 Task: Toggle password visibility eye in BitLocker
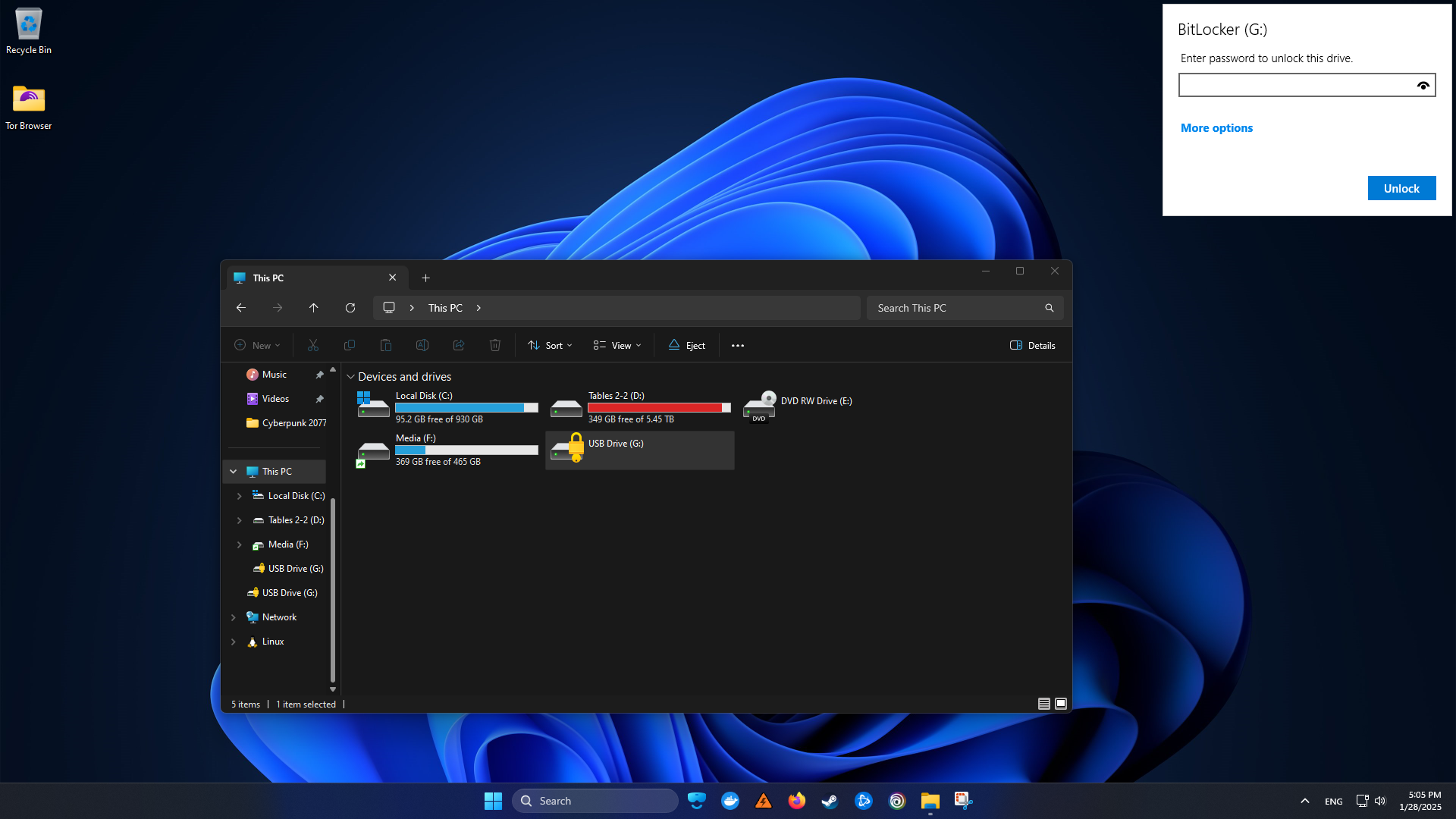click(x=1423, y=86)
